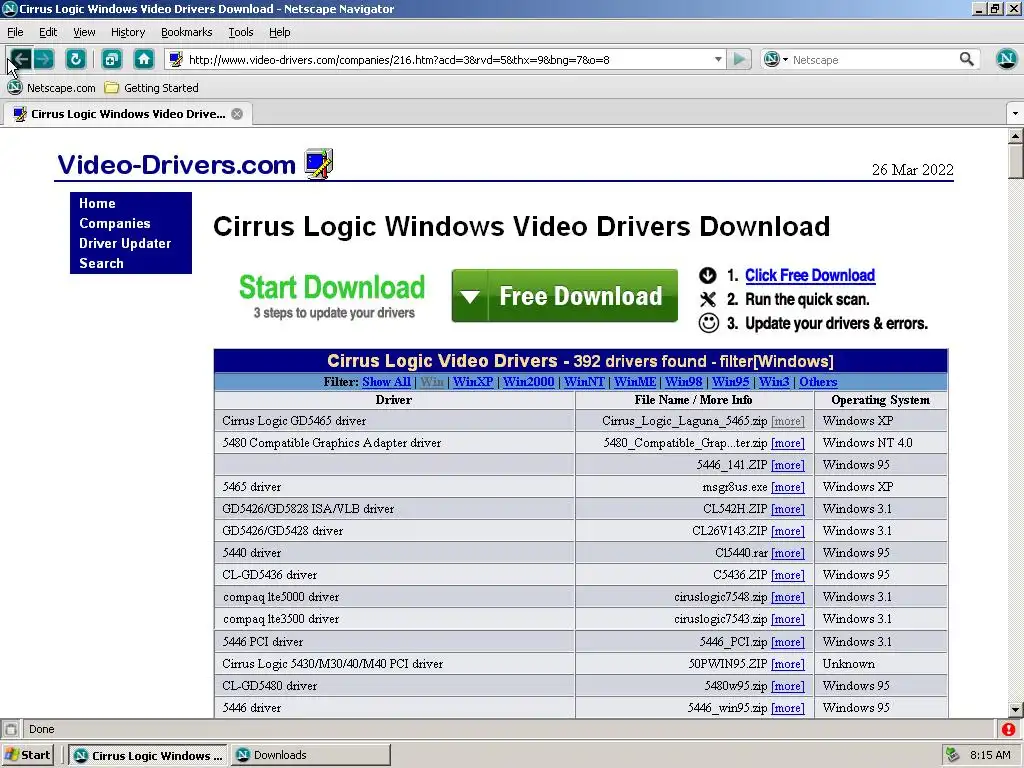The height and width of the screenshot is (768, 1024).
Task: Open the Tools menu
Action: 240,32
